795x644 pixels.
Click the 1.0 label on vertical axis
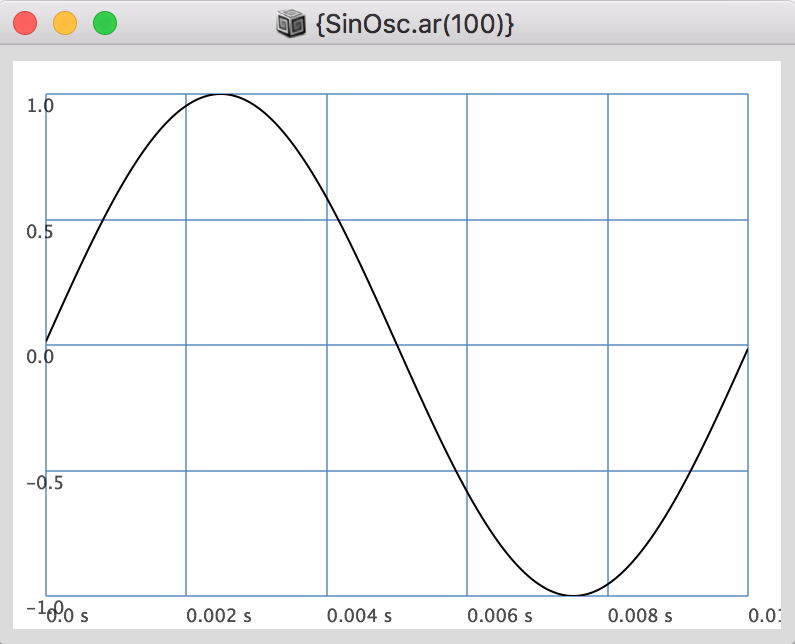coord(40,106)
